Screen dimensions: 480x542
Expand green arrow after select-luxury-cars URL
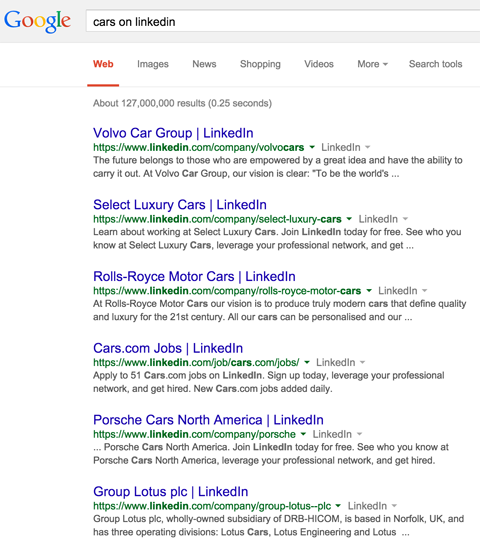pos(349,219)
